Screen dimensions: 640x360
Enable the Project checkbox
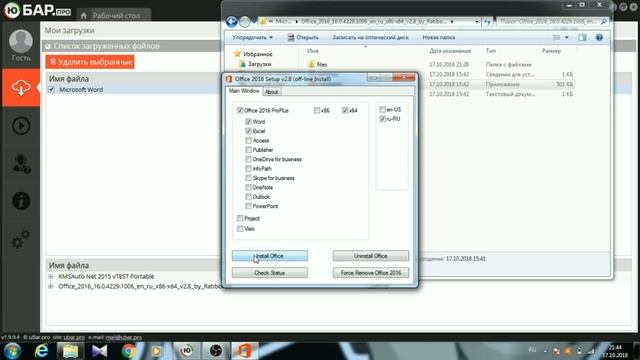click(240, 218)
